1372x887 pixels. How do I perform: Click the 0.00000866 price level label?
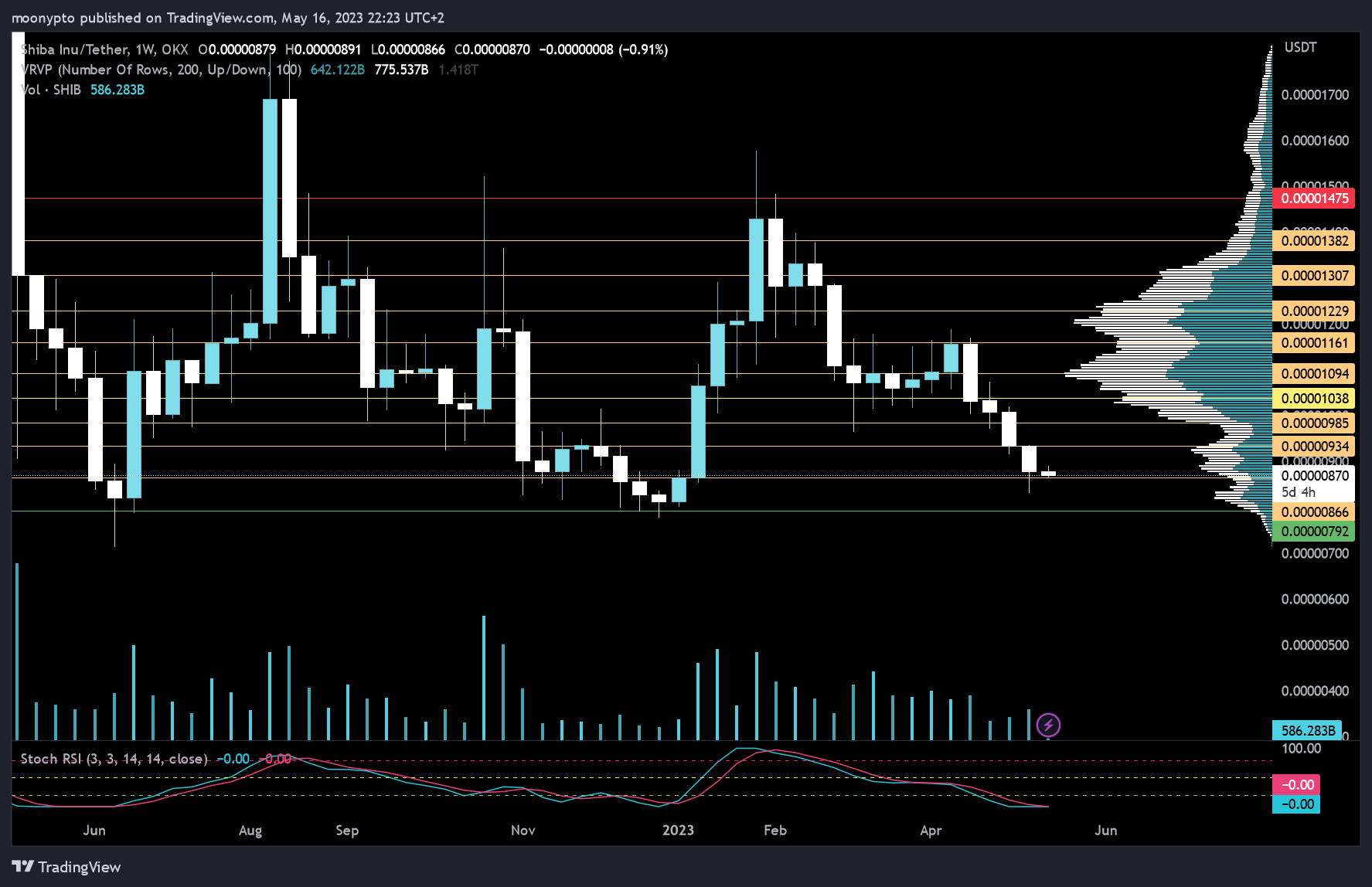pos(1313,512)
